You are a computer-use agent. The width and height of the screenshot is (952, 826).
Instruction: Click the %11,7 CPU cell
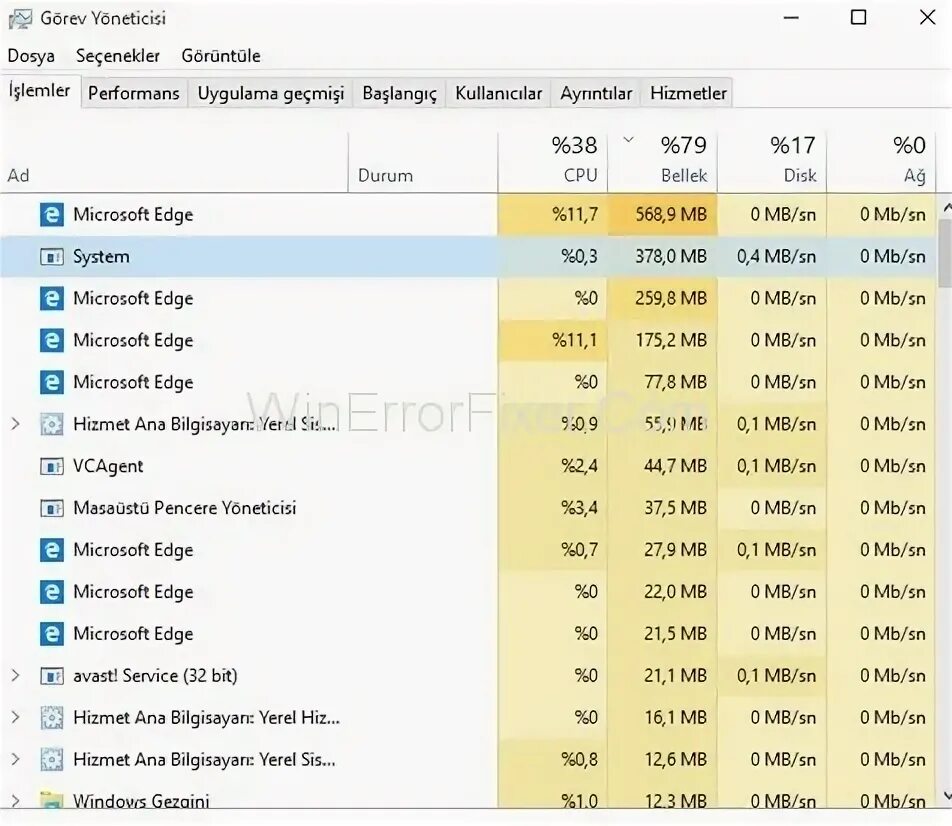552,214
